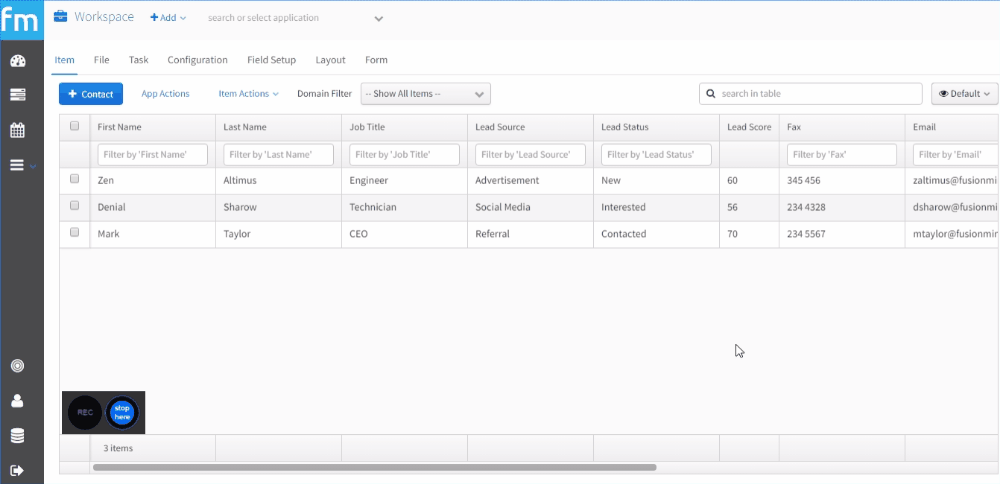
Task: Switch to the Form tab
Action: coord(376,60)
